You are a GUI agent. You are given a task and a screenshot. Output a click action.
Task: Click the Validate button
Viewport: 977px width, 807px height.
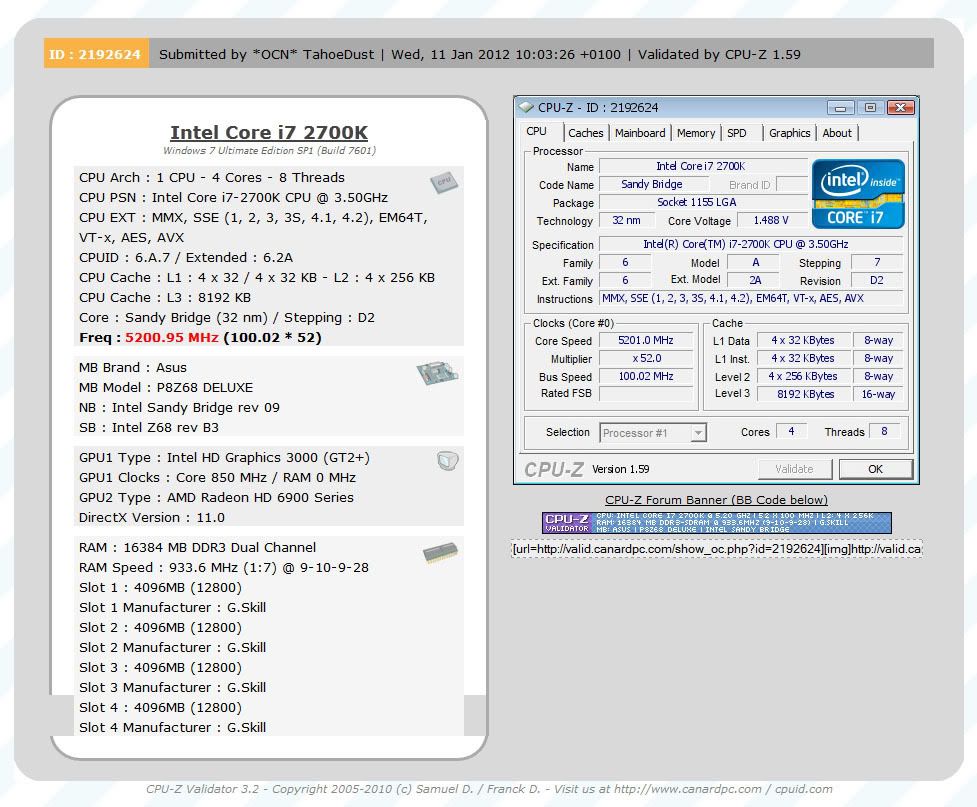794,469
